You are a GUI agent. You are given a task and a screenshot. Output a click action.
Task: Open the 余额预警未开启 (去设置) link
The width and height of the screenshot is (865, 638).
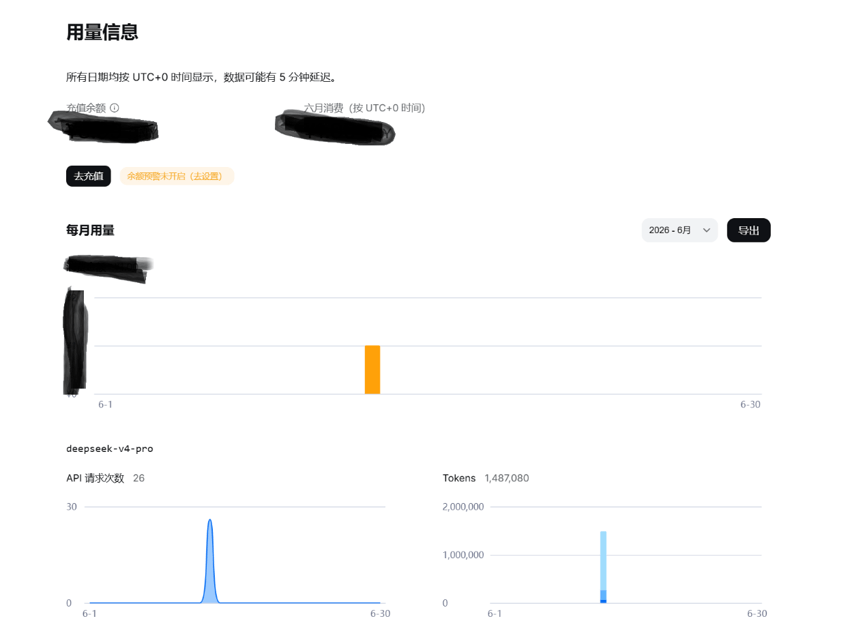[177, 176]
